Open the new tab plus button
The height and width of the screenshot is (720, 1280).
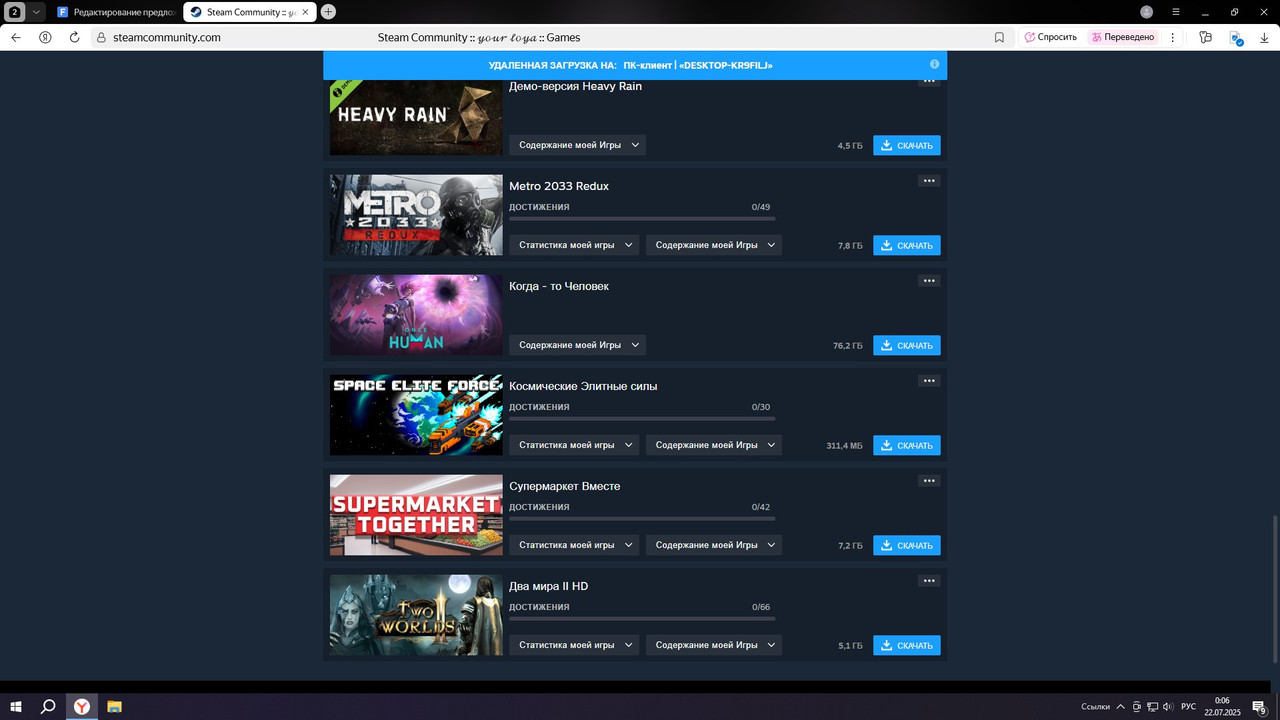click(328, 12)
